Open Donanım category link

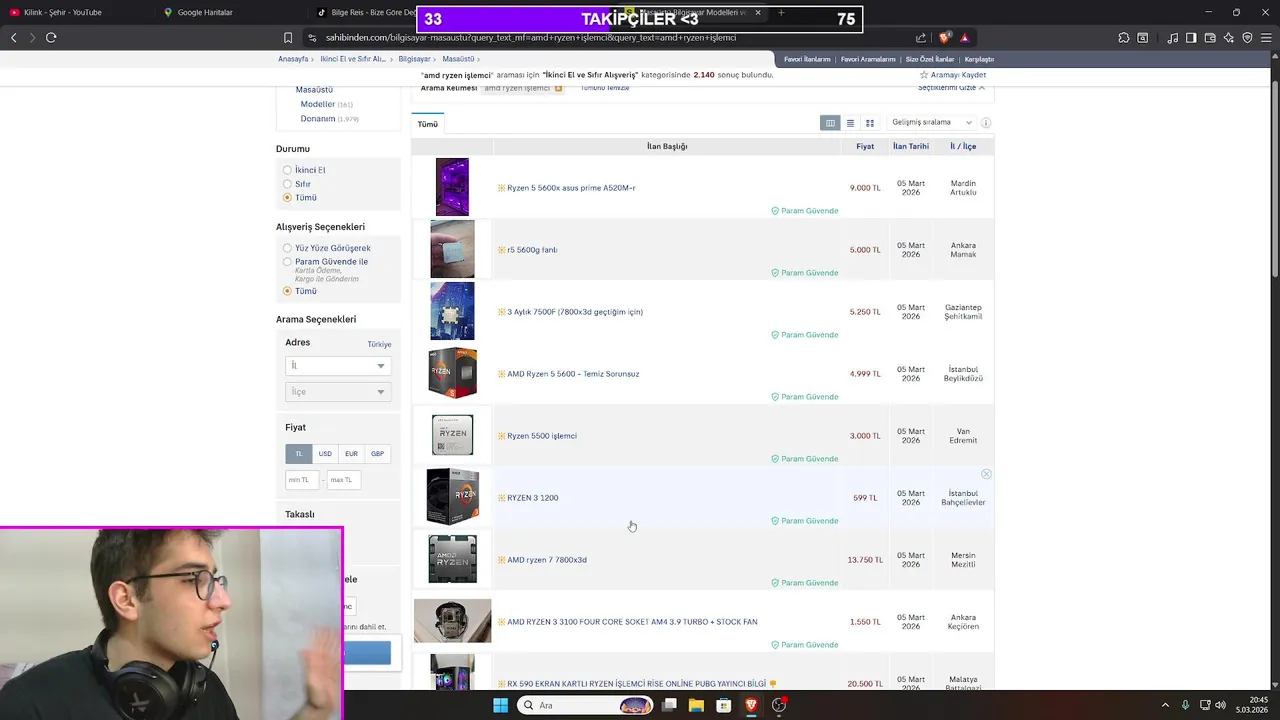pos(318,118)
